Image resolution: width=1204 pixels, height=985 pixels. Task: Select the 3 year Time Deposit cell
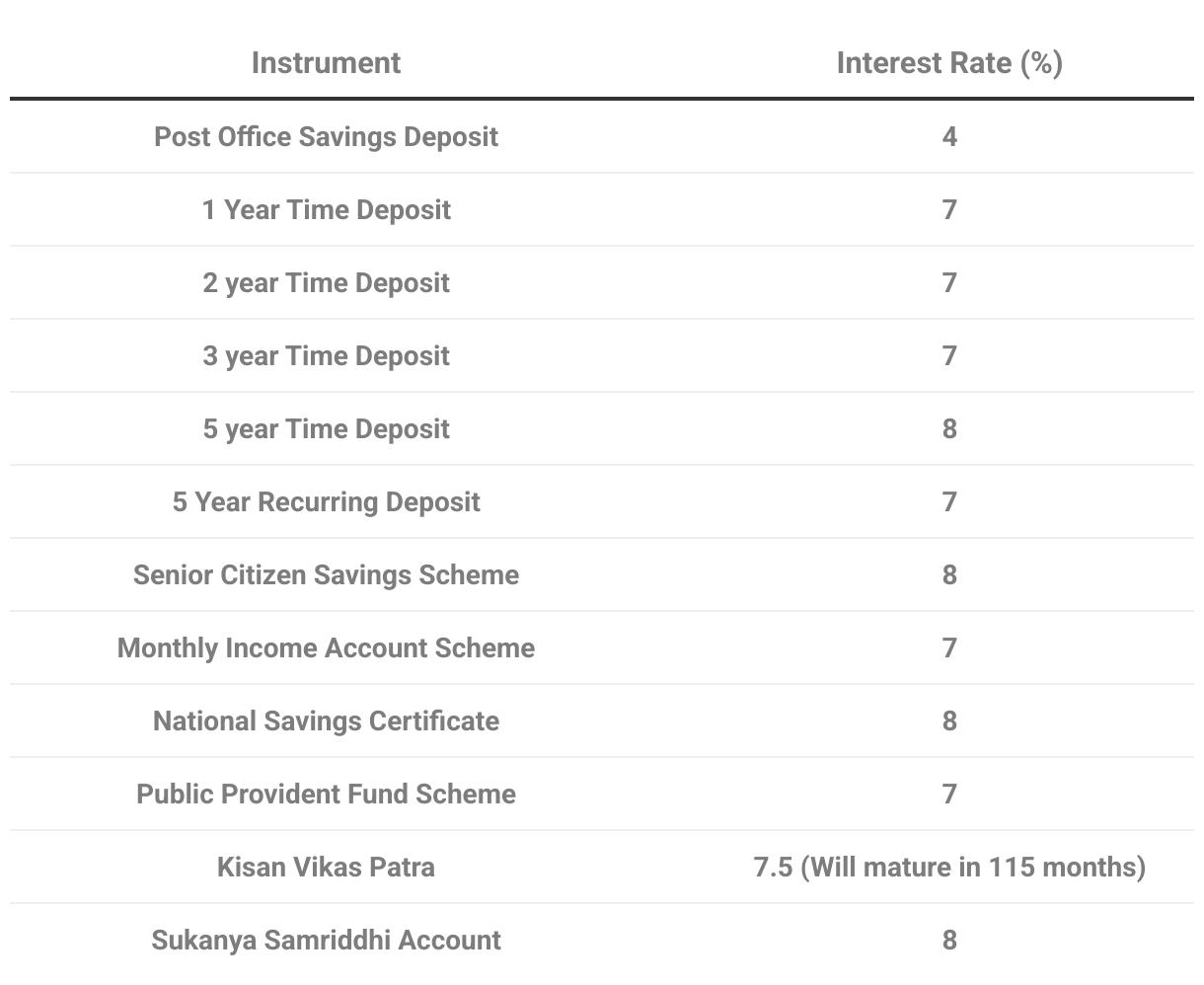coord(326,356)
